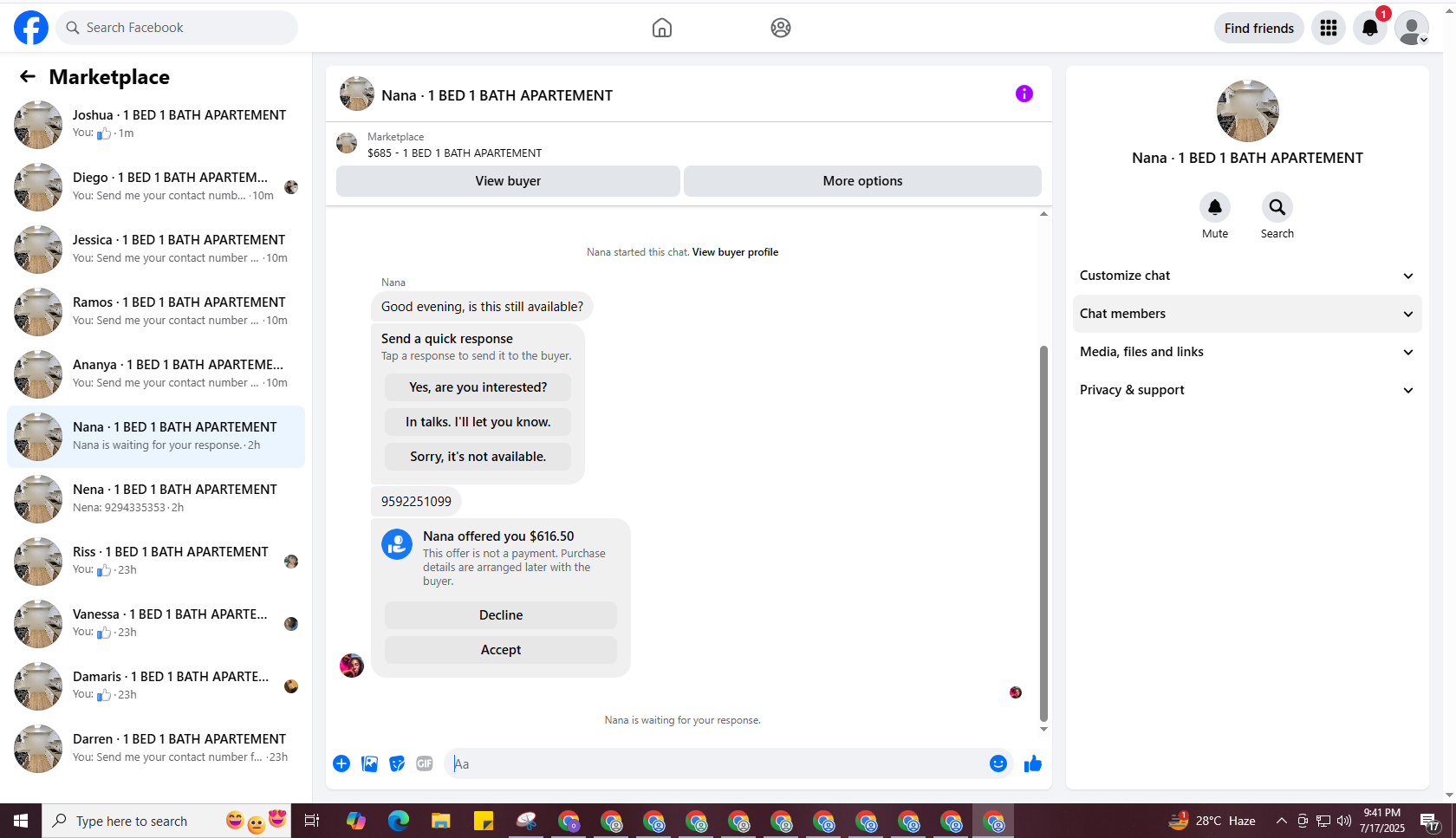Open Jessica's apartment conversation

pyautogui.click(x=156, y=250)
